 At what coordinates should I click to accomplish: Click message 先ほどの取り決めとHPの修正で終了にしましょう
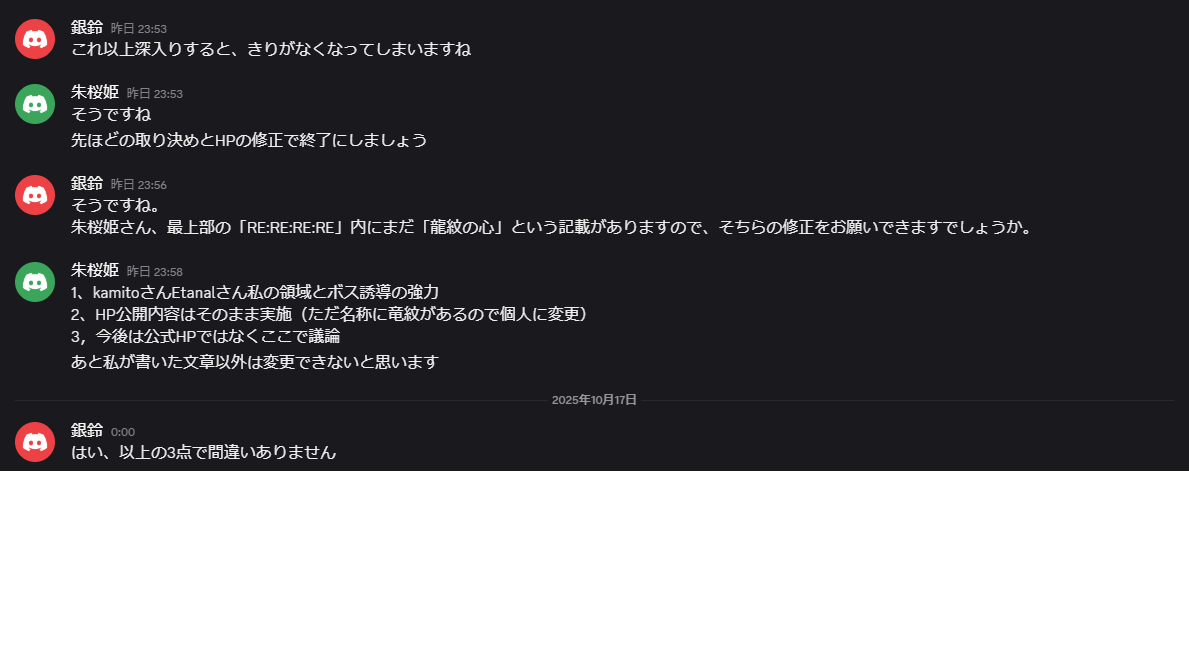pos(249,140)
